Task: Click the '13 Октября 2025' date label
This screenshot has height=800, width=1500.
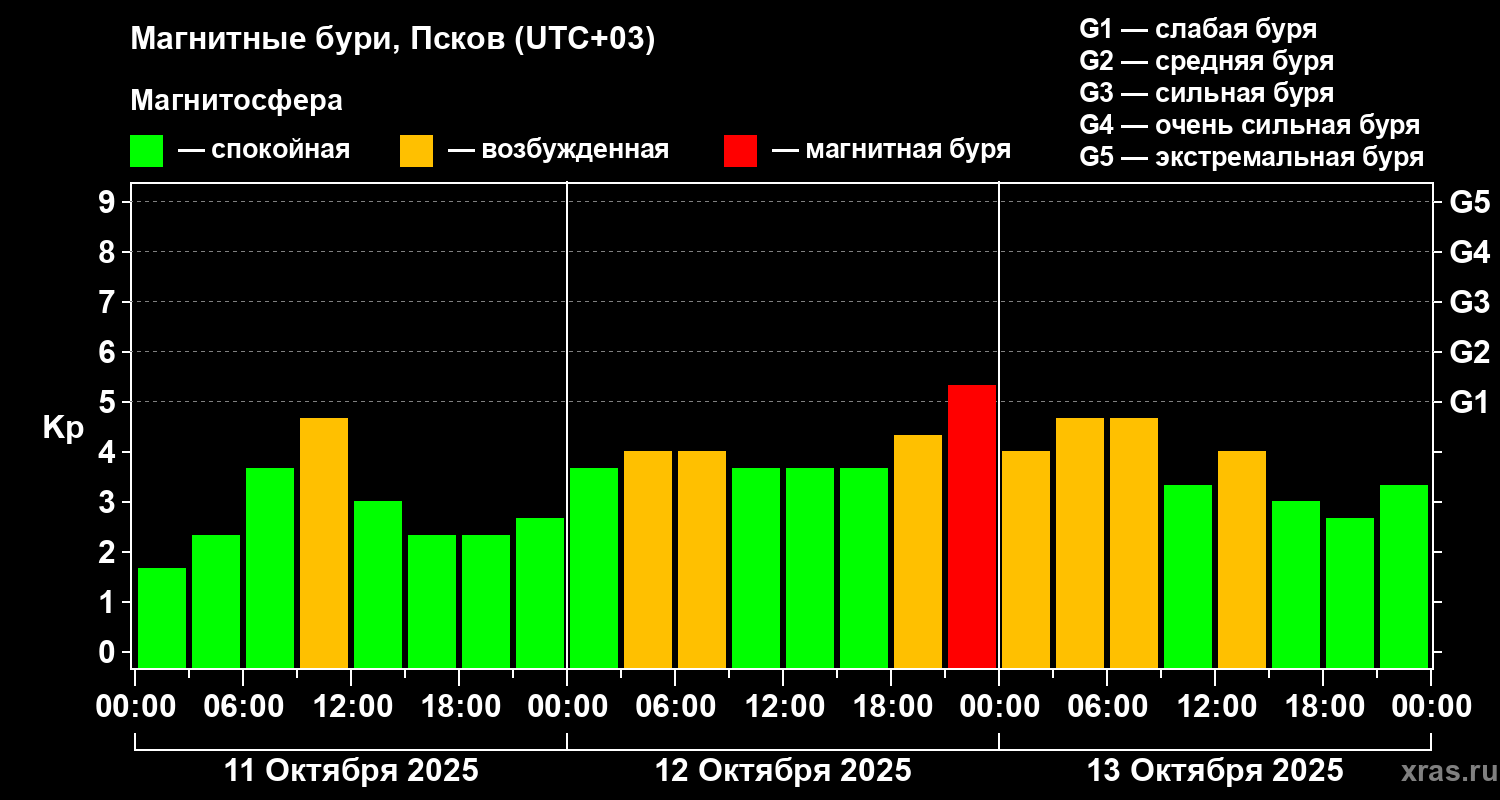Action: (x=1215, y=771)
